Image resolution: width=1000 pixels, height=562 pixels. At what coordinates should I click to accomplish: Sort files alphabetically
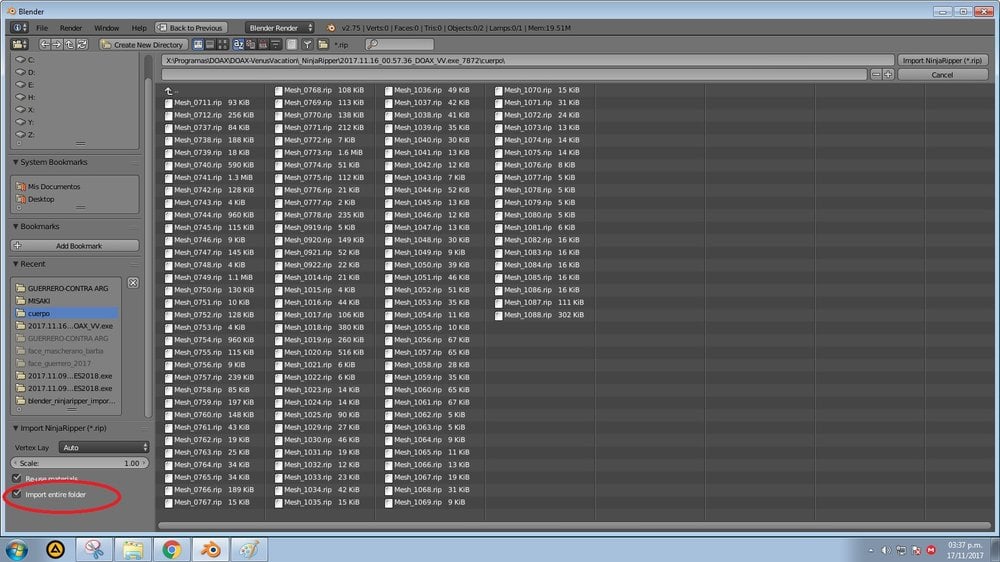239,45
